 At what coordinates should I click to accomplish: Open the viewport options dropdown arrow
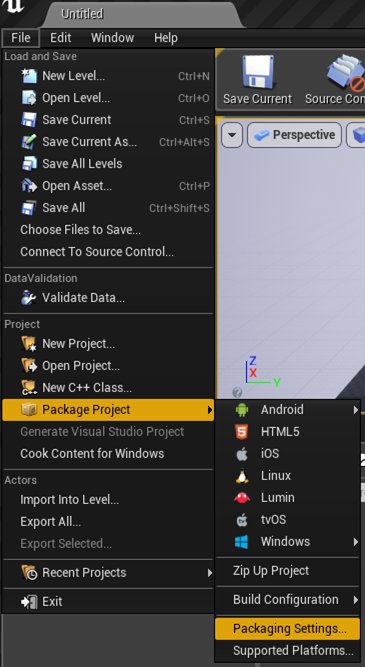pos(232,135)
